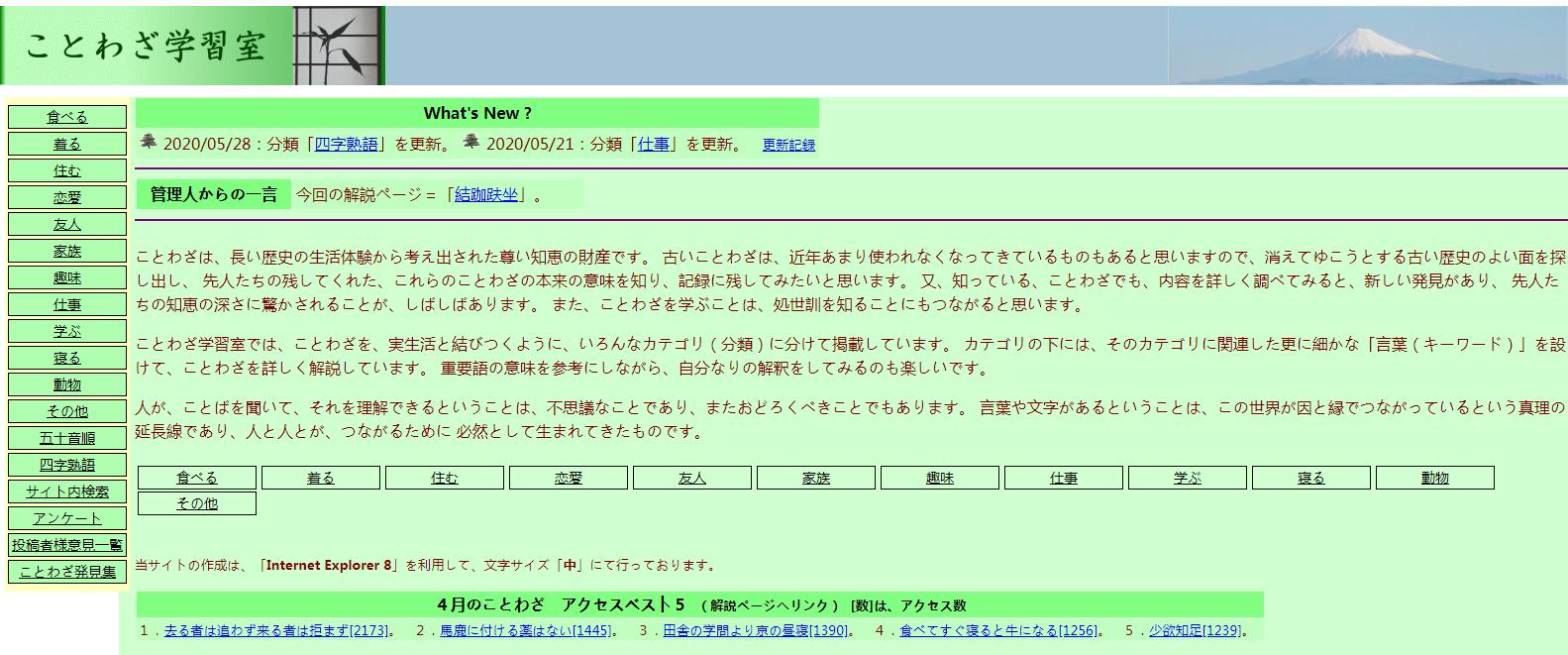Click 着る button in the bottom category row
Image resolution: width=1568 pixels, height=655 pixels.
tap(321, 478)
